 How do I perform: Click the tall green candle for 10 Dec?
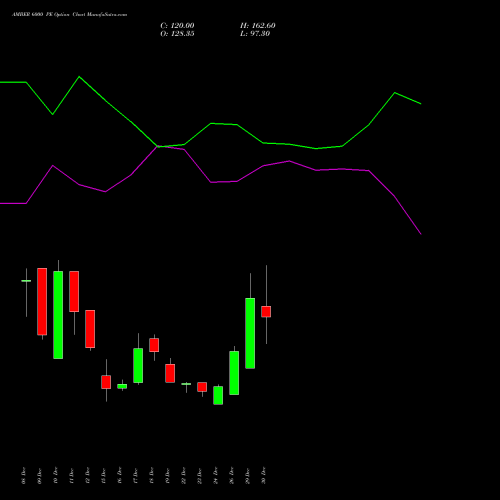point(58,315)
